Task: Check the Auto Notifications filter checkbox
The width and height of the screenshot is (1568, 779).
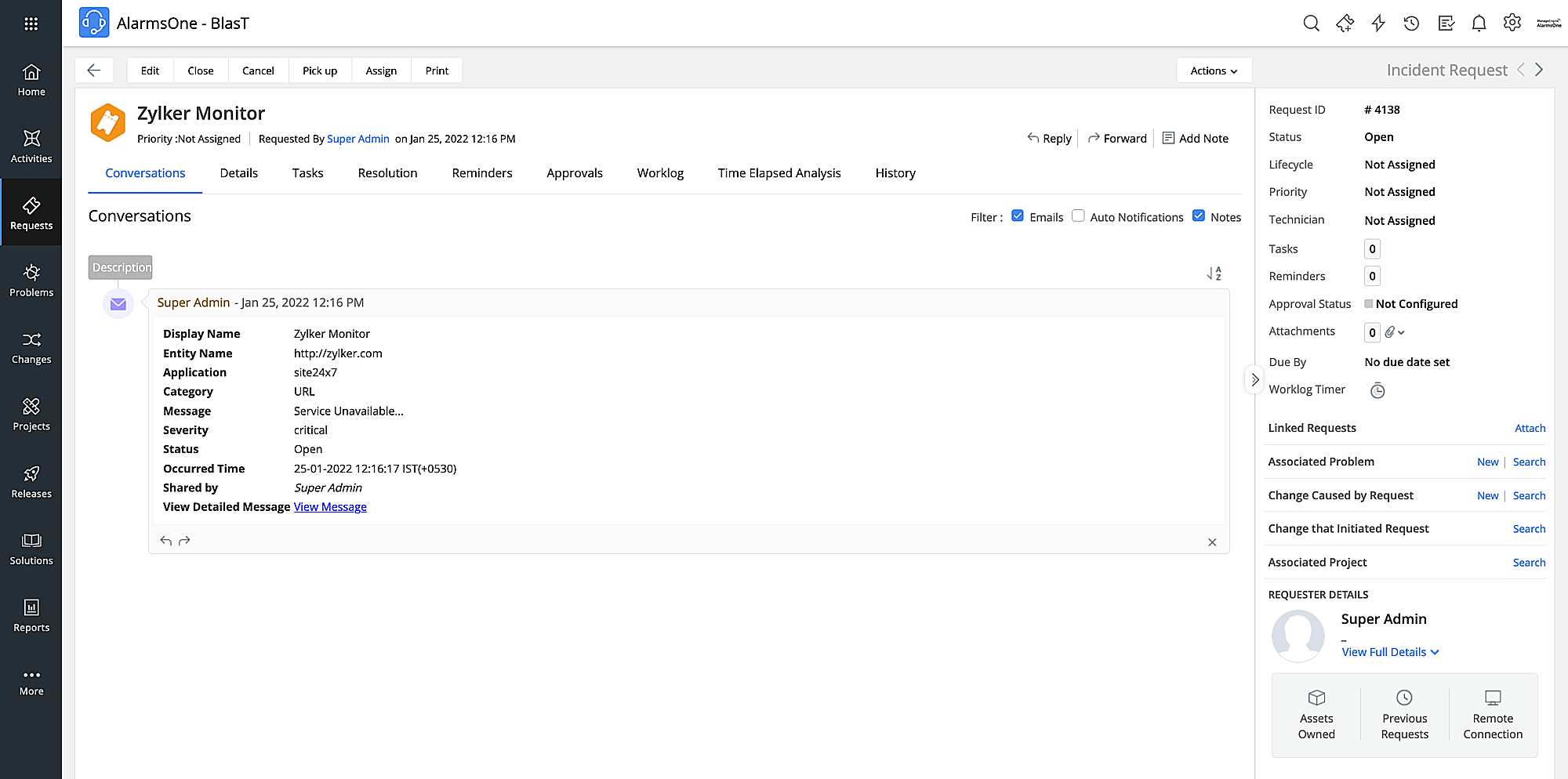Action: pyautogui.click(x=1078, y=216)
